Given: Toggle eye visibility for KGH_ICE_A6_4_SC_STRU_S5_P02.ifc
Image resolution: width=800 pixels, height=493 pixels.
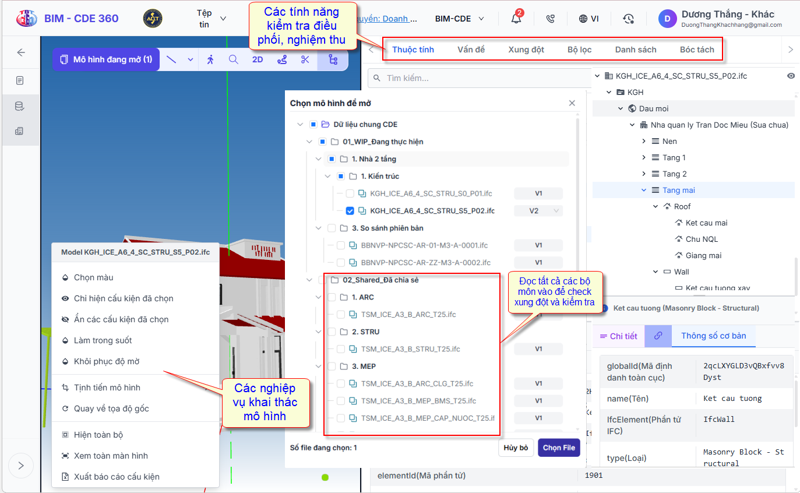Looking at the screenshot, I should (x=791, y=76).
